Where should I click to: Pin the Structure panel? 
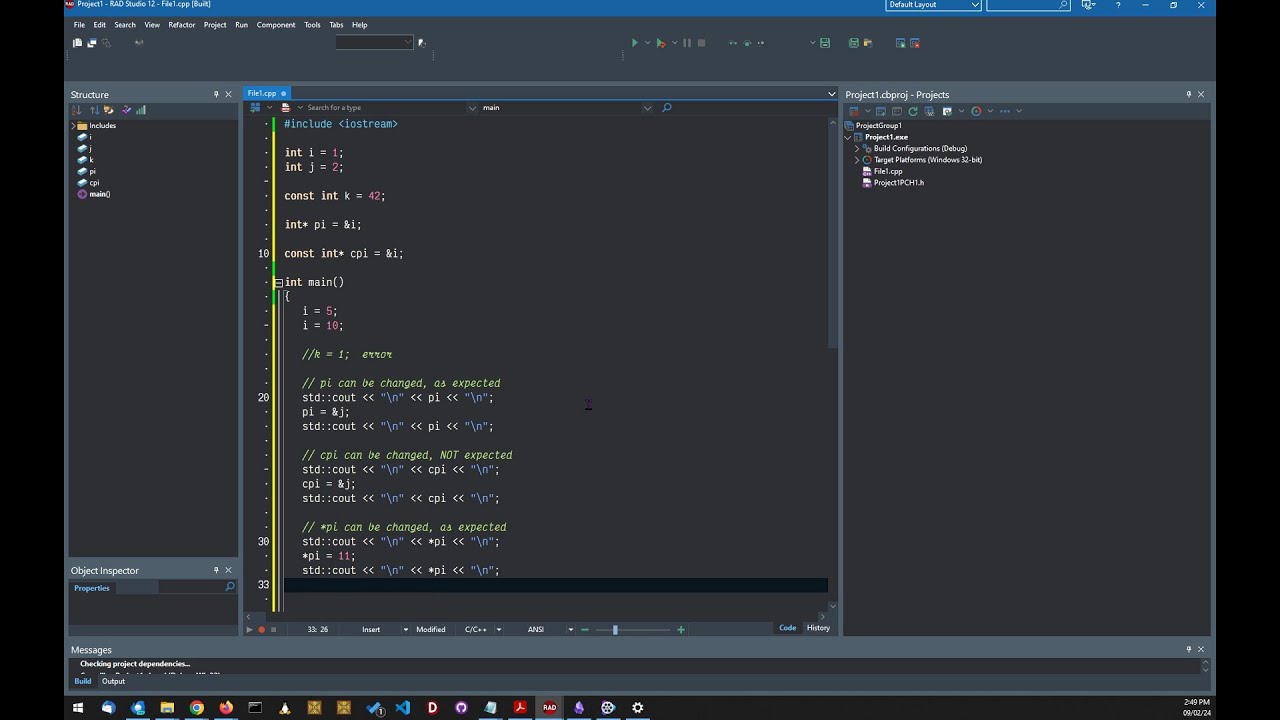[216, 94]
